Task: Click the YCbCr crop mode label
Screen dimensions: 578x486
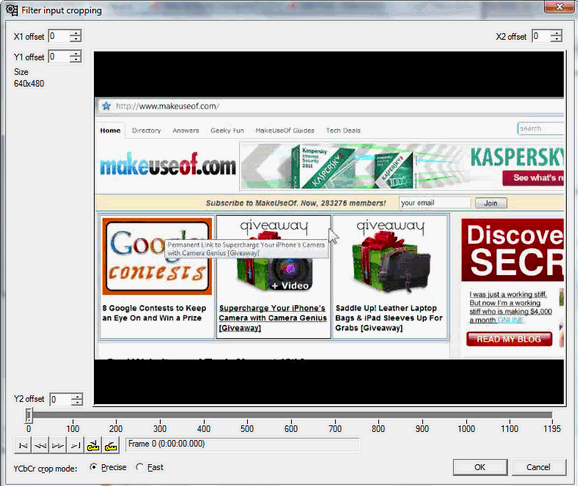Action: [45, 469]
